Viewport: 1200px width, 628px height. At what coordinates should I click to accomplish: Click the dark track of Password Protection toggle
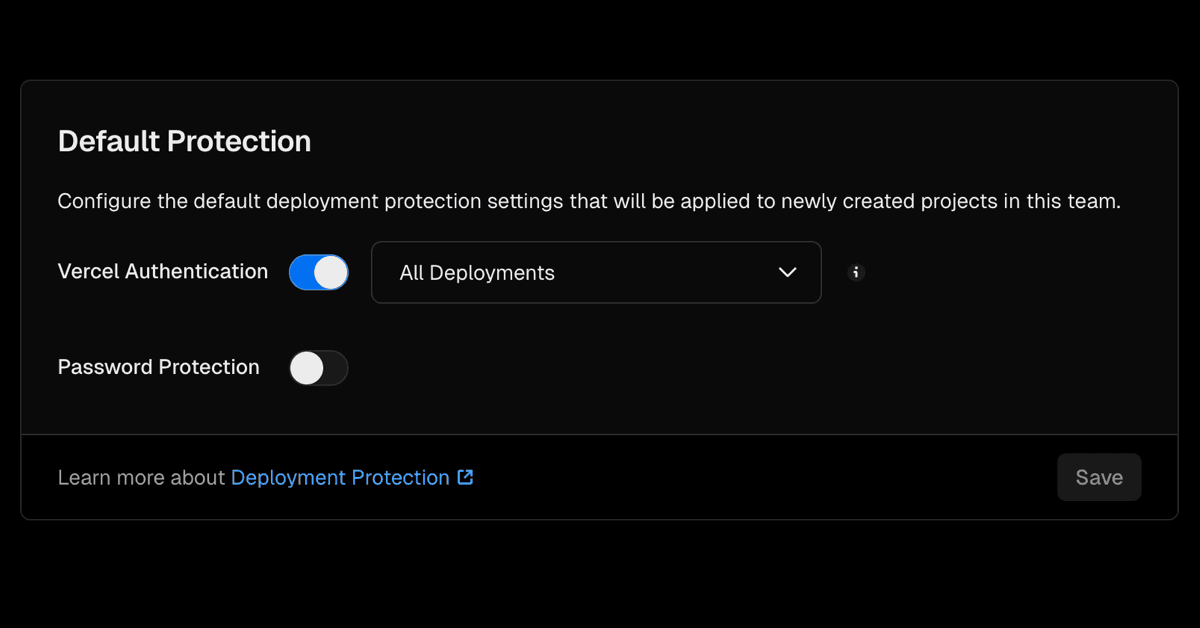point(336,368)
